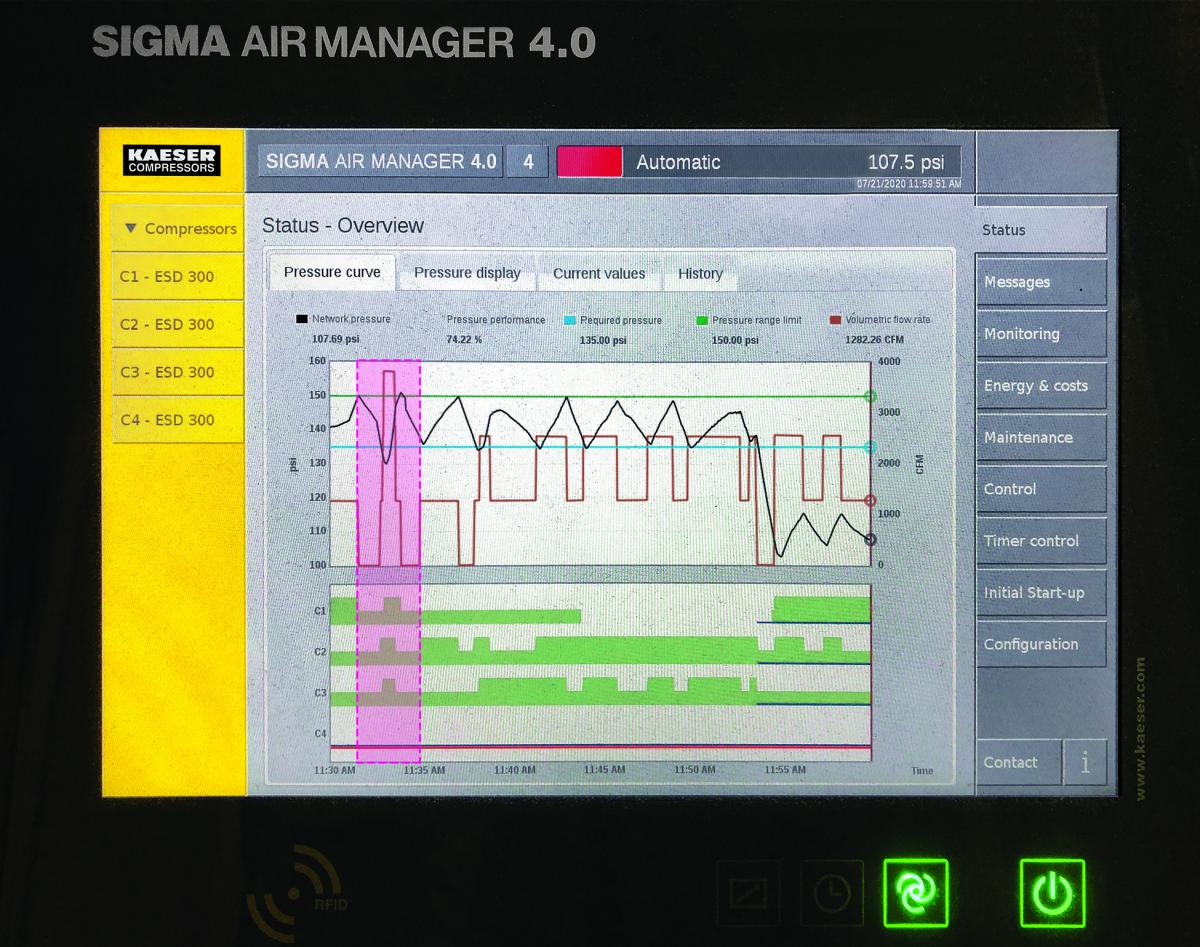
Task: Click the station number 4 box
Action: pyautogui.click(x=528, y=162)
